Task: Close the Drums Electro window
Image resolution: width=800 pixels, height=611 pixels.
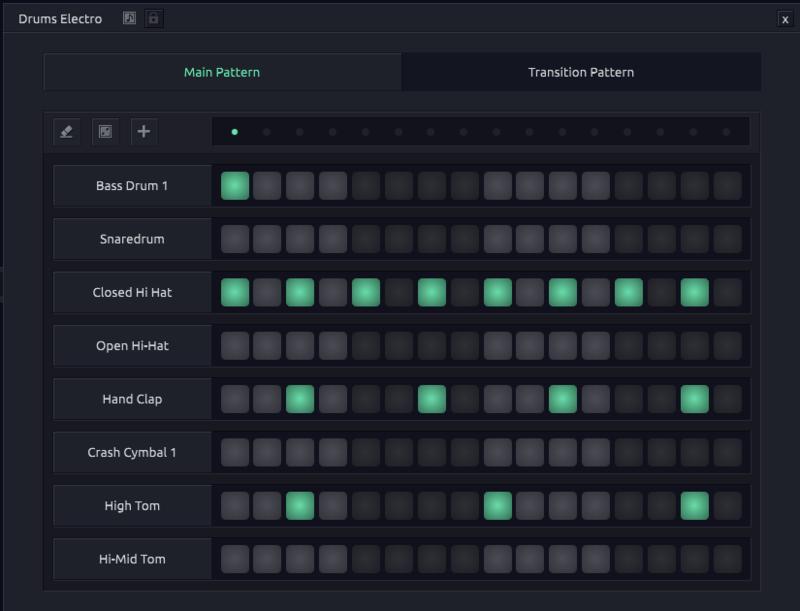Action: [x=784, y=19]
